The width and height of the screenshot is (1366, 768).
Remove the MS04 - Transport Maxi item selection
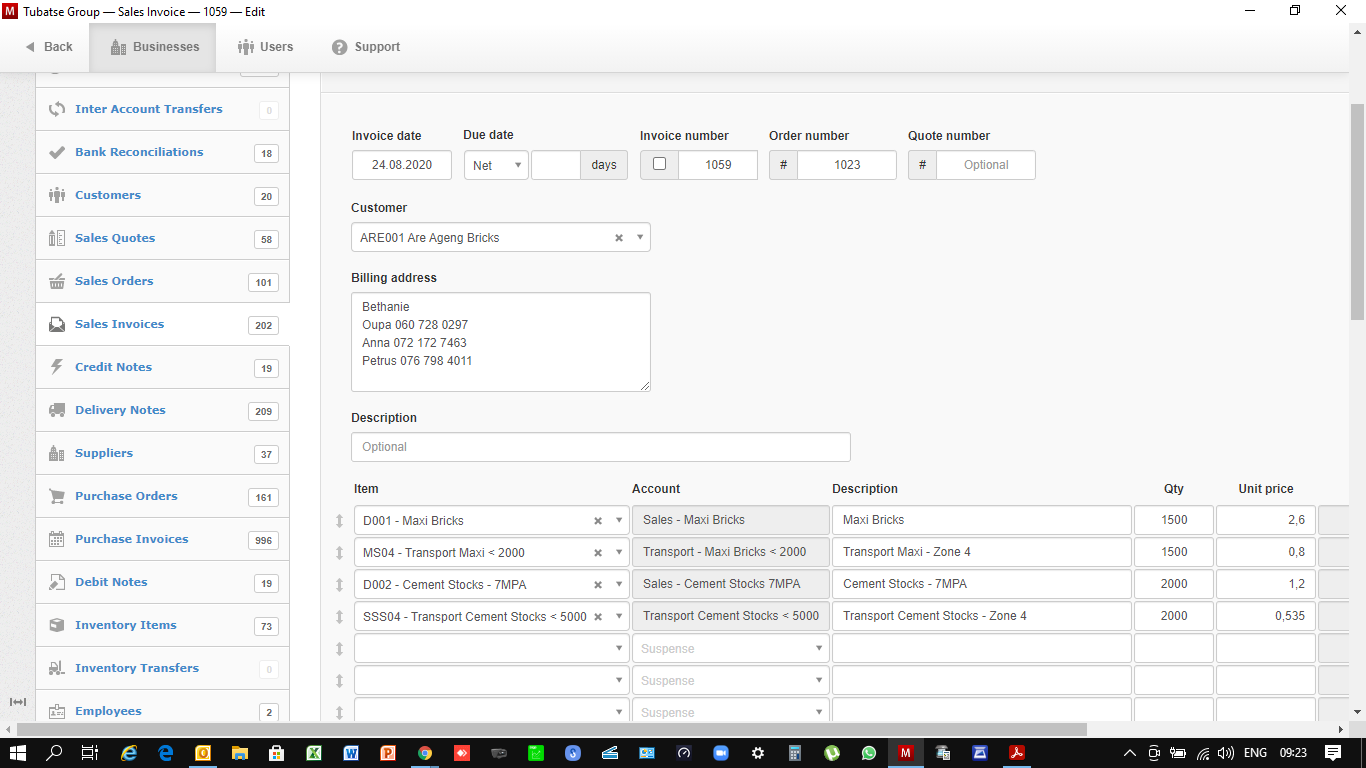(x=598, y=553)
